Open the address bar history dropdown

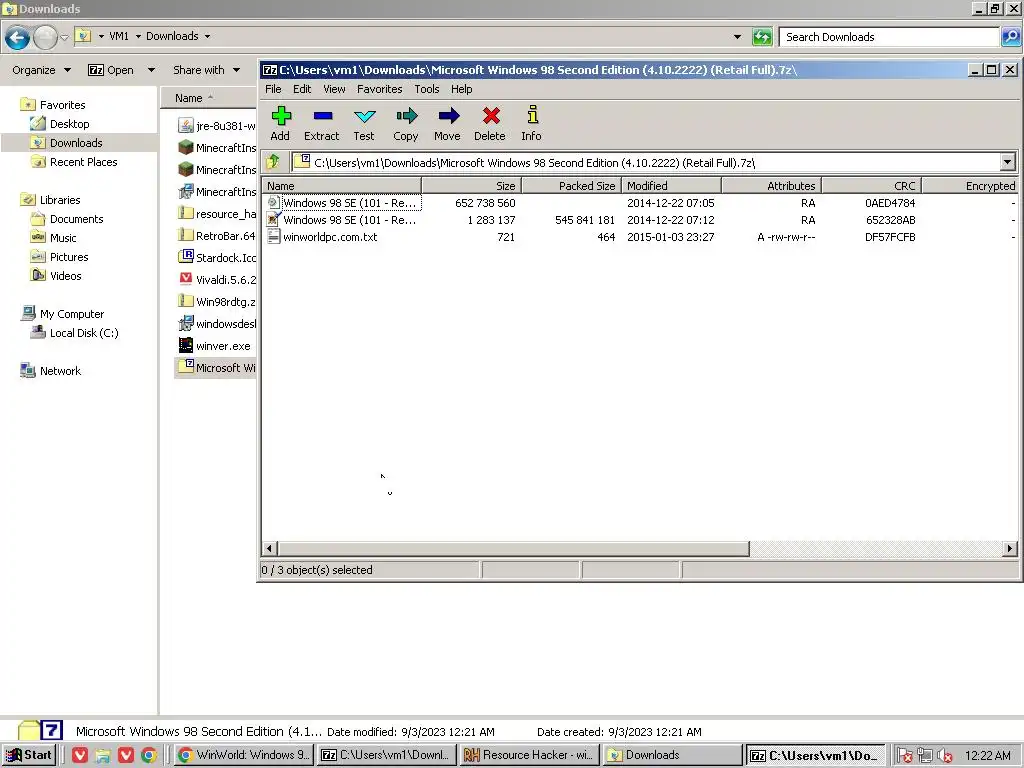tap(737, 37)
